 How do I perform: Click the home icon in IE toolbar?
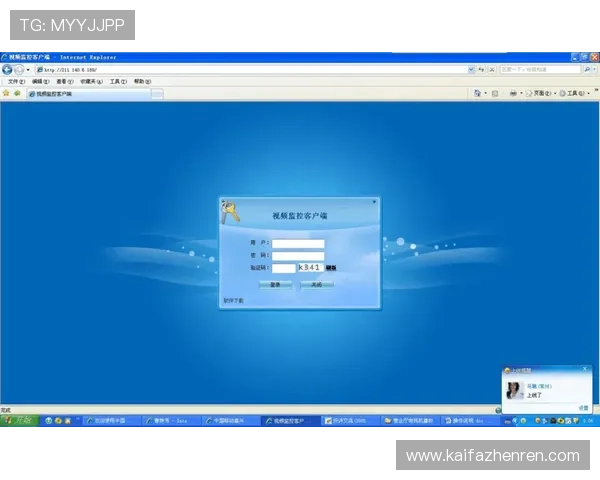[477, 93]
